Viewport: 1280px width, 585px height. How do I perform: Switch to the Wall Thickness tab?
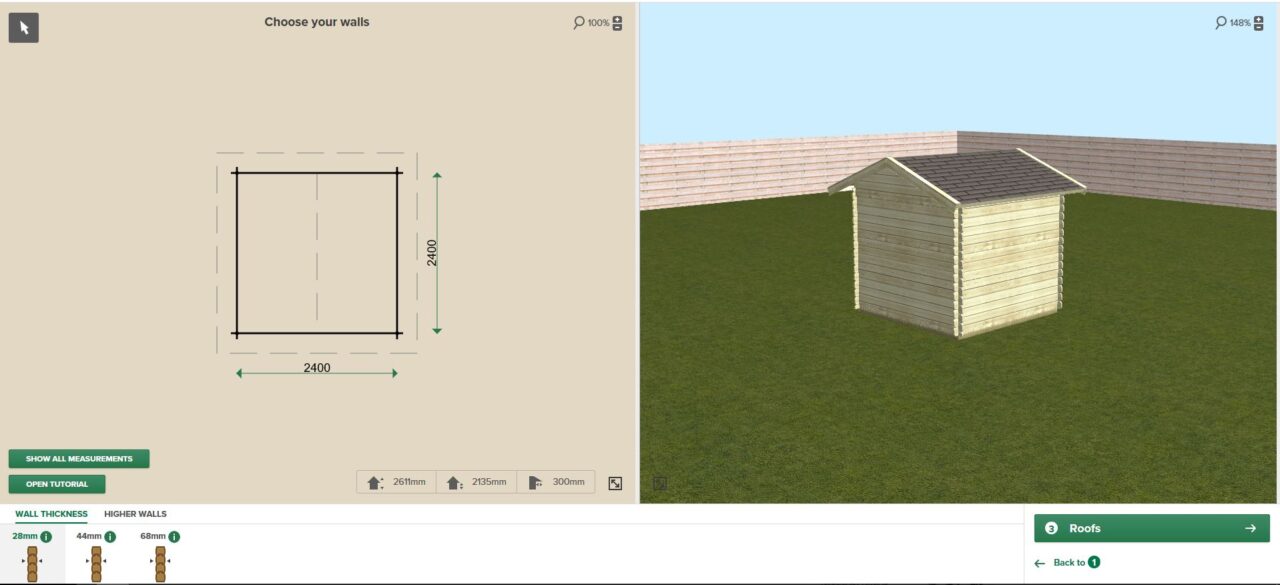click(50, 513)
